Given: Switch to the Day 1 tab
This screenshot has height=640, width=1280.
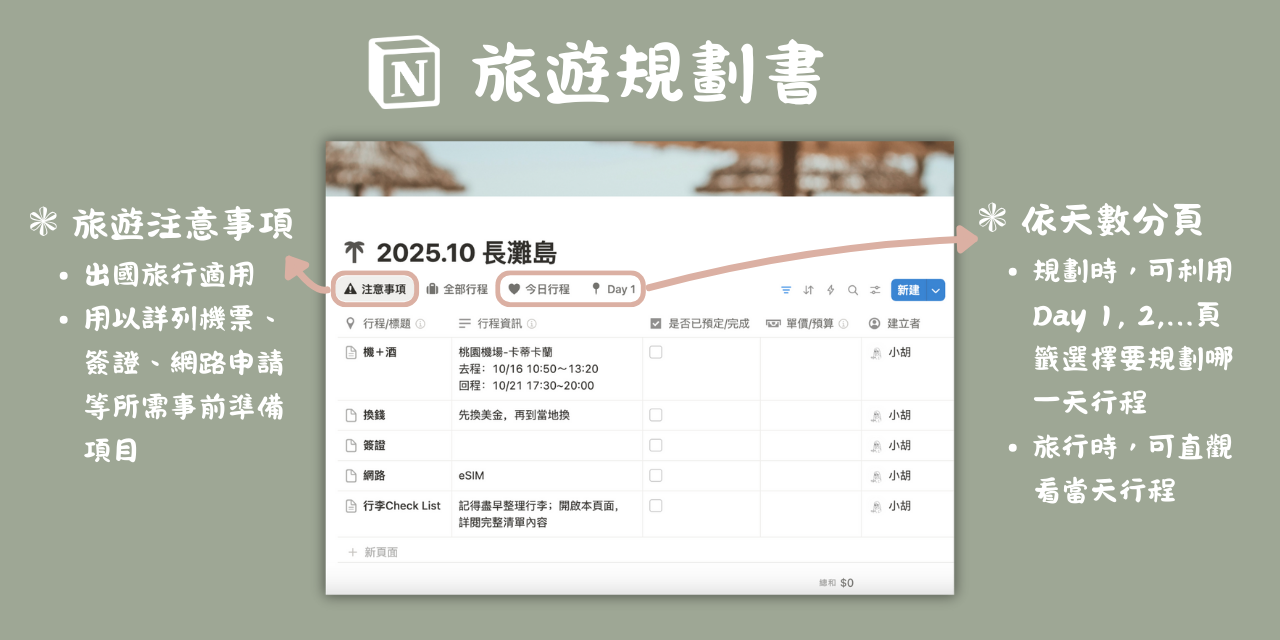Looking at the screenshot, I should pos(613,289).
